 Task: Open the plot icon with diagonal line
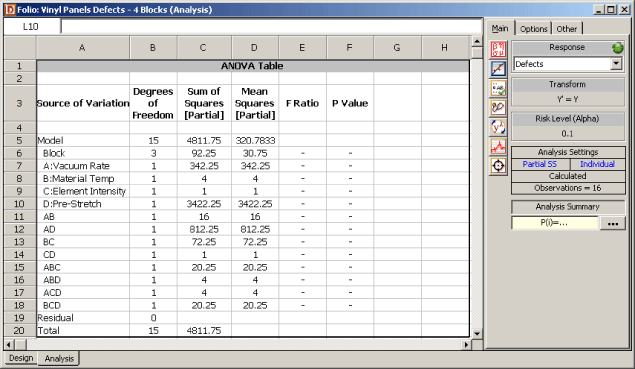pyautogui.click(x=498, y=68)
